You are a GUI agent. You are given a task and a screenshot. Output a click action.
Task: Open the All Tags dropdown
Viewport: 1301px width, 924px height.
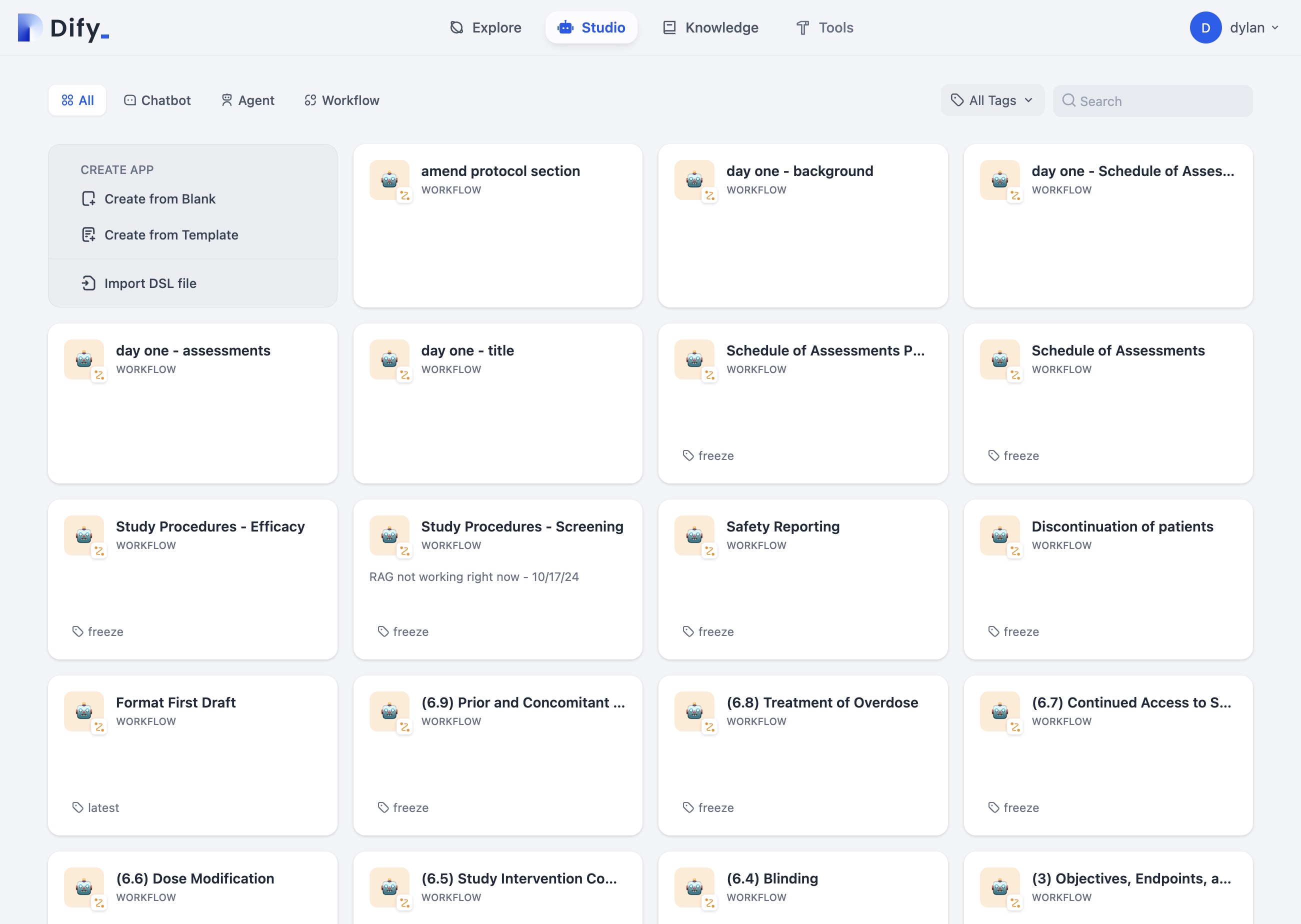point(992,100)
